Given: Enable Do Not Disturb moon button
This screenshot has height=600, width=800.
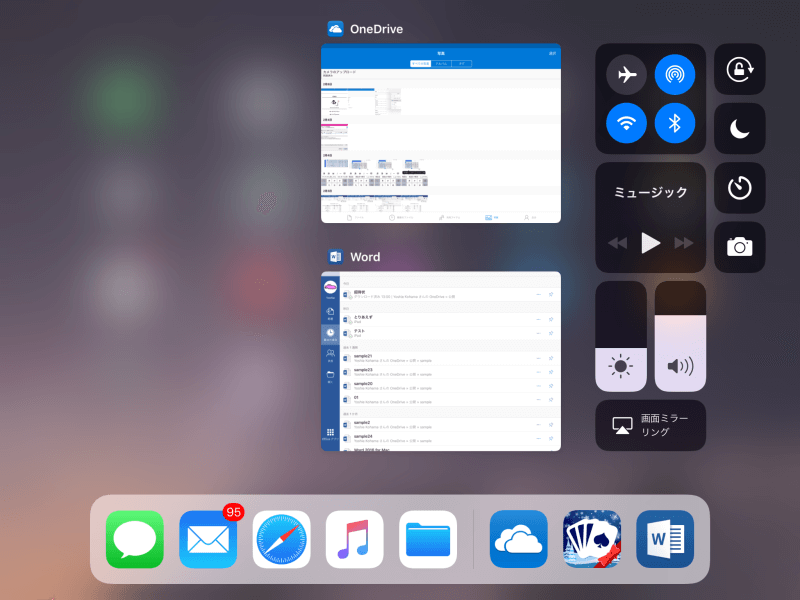Looking at the screenshot, I should 739,129.
